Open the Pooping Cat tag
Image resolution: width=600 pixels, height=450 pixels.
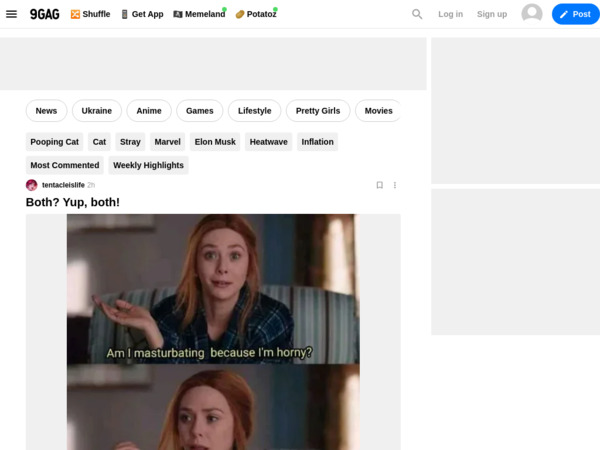click(54, 142)
